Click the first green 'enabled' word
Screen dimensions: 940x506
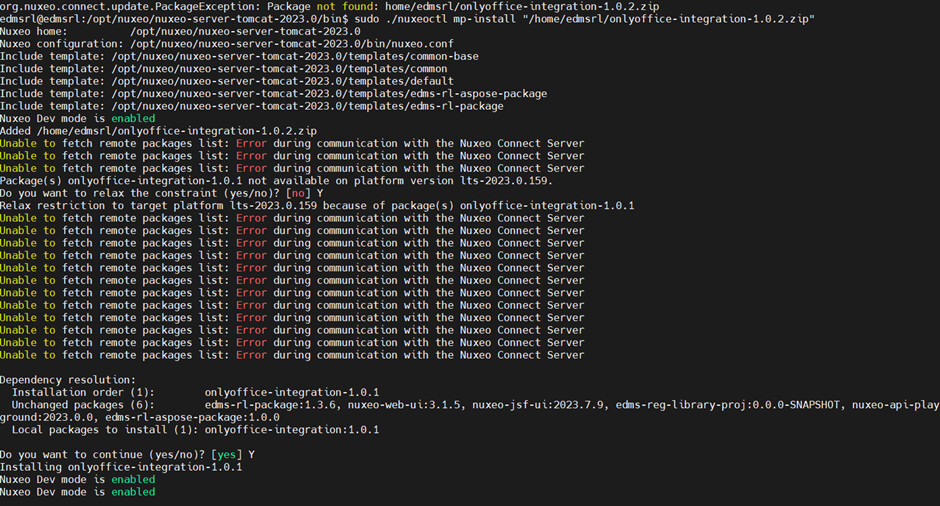click(x=133, y=118)
